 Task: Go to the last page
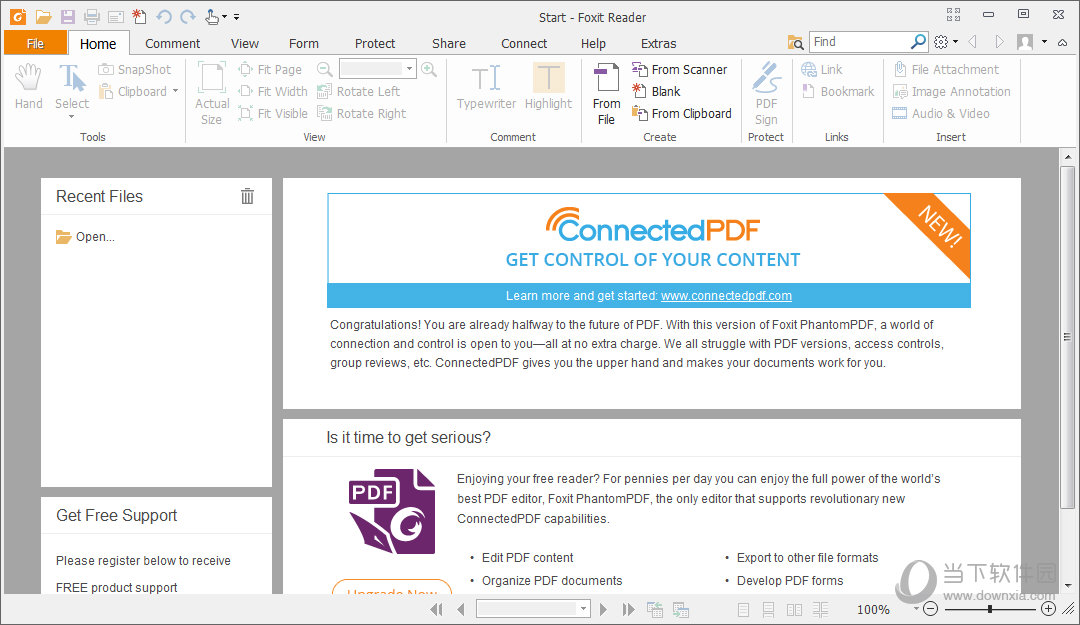[x=628, y=609]
